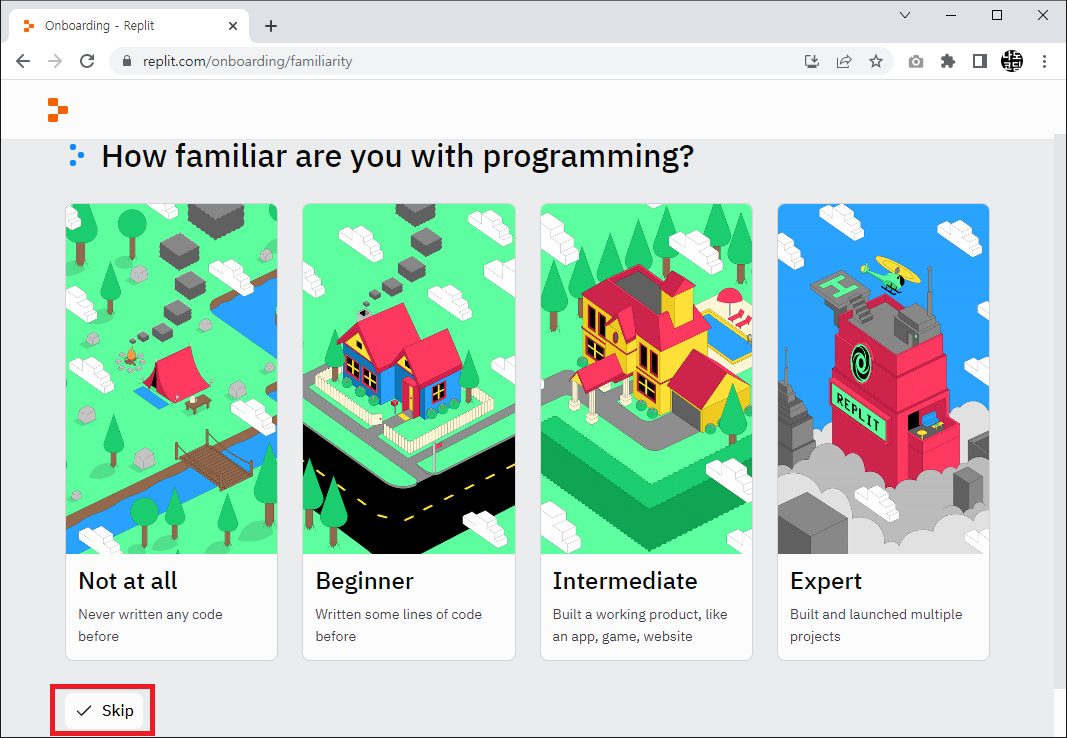Bookmark this page with the star icon
Image resolution: width=1067 pixels, height=738 pixels.
(x=876, y=61)
